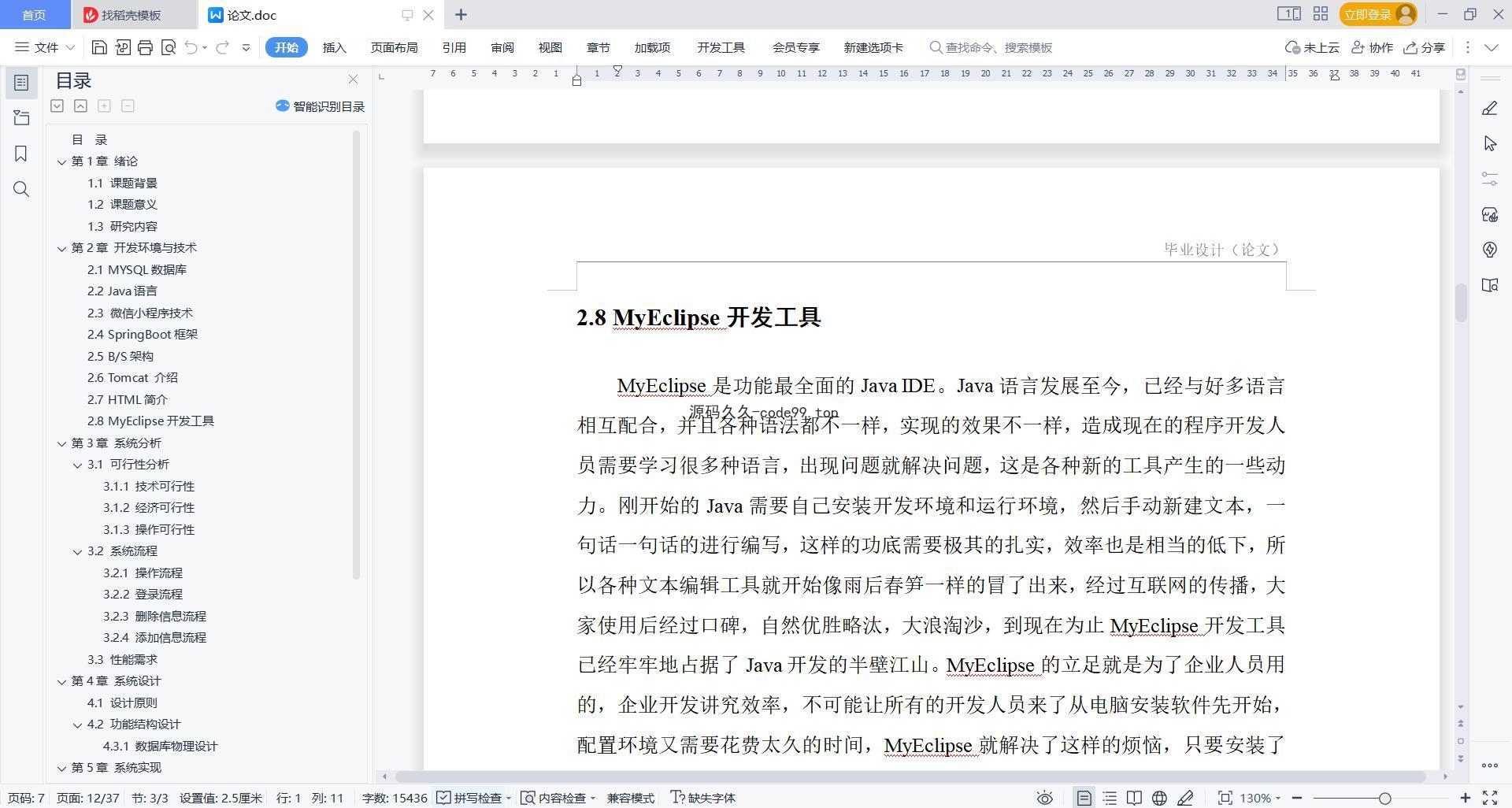Go to 首页 tab

tap(34, 15)
